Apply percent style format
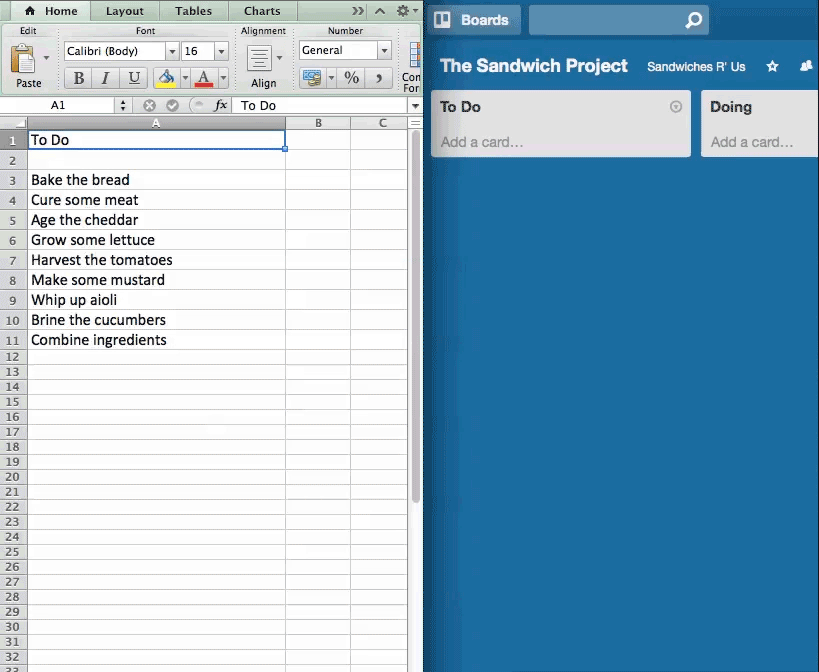This screenshot has height=672, width=819. click(352, 78)
